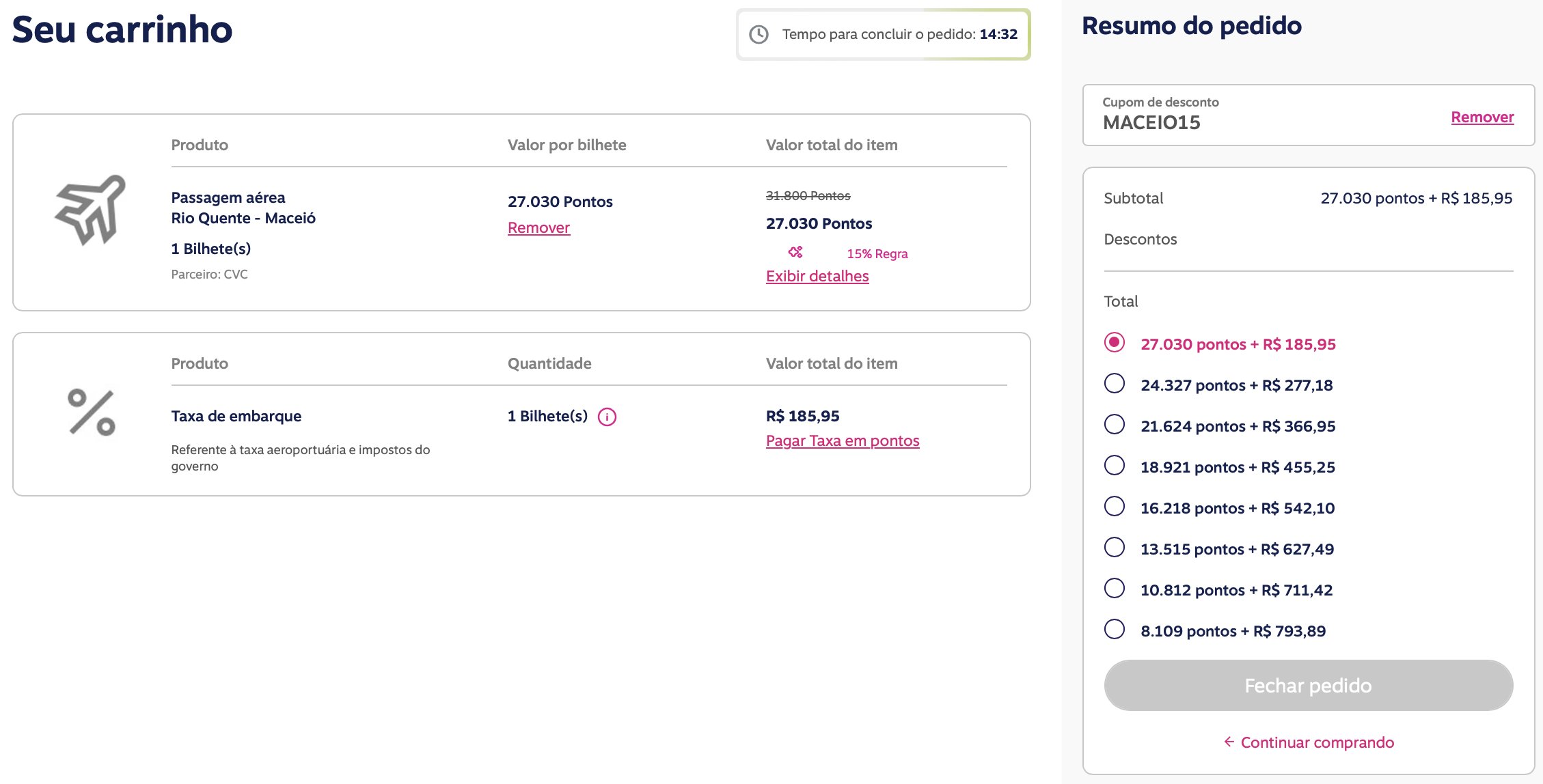Viewport: 1543px width, 784px height.
Task: Click the Taxa de embarque product name
Action: coord(236,416)
